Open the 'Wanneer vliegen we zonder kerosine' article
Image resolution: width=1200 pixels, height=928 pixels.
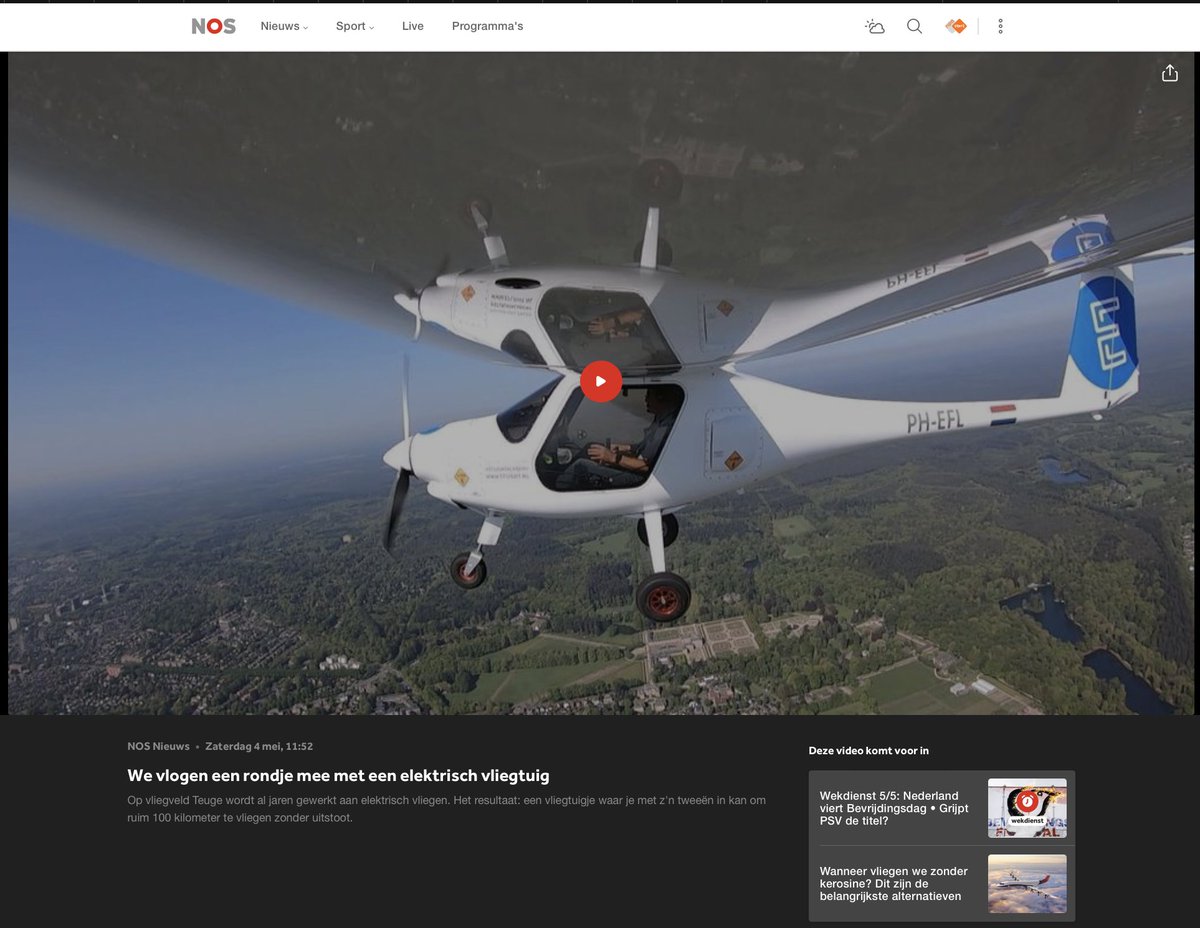tap(894, 884)
